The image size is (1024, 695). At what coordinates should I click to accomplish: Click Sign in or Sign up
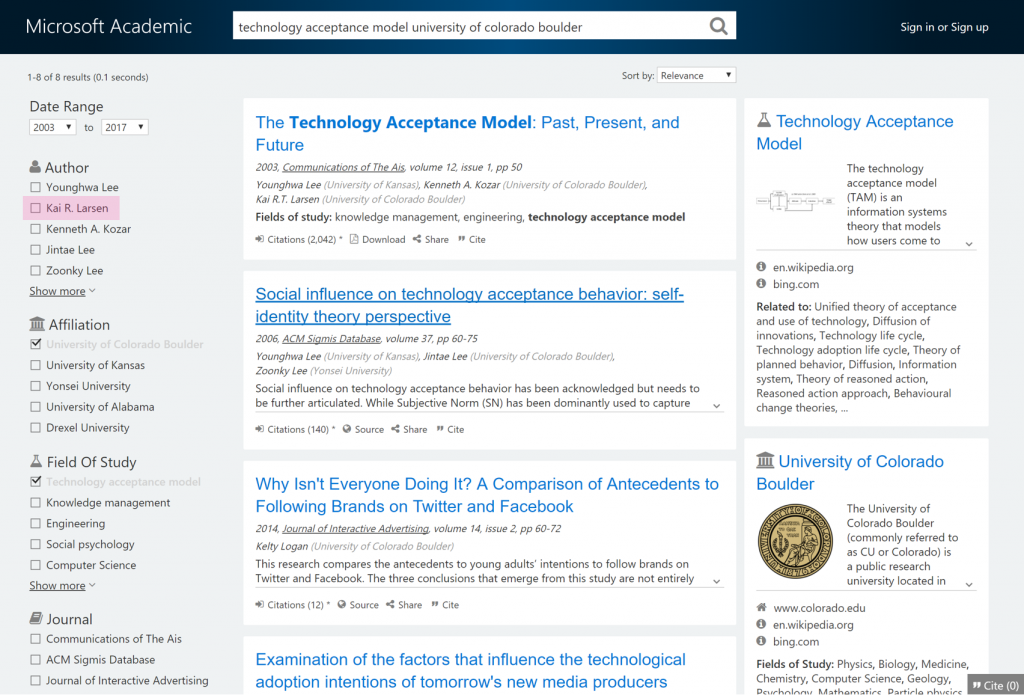pyautogui.click(x=944, y=27)
